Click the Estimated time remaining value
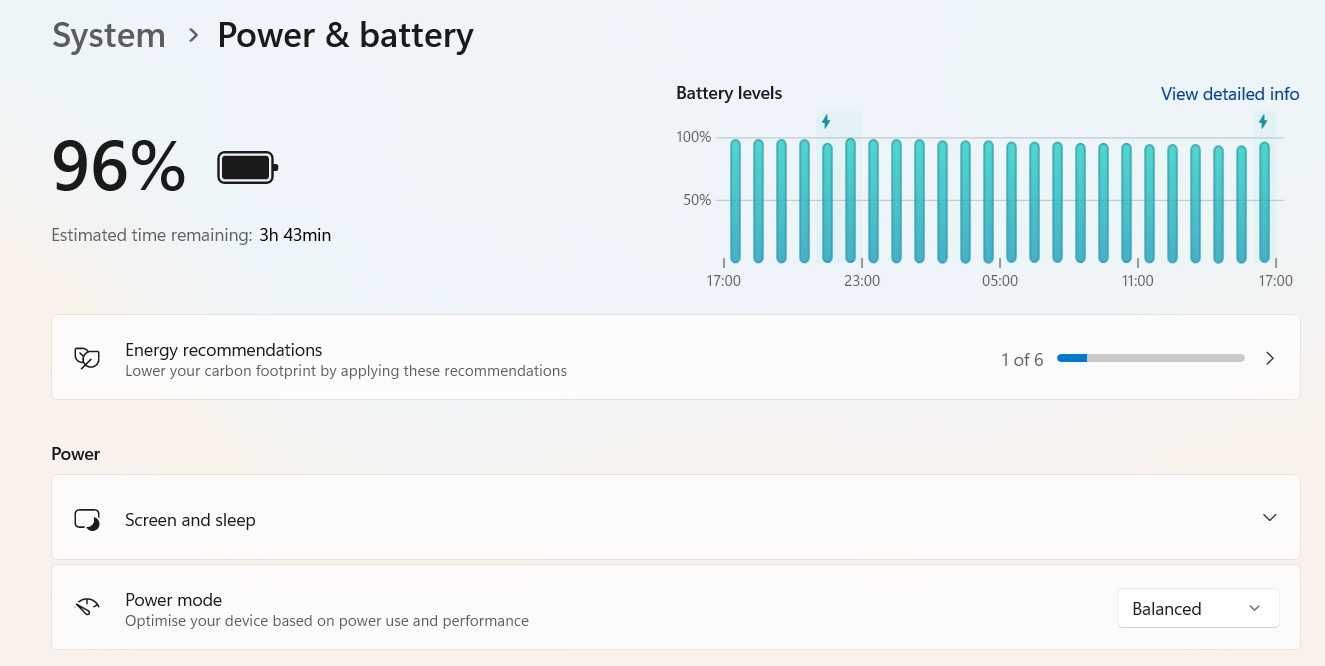1325x666 pixels. [295, 236]
